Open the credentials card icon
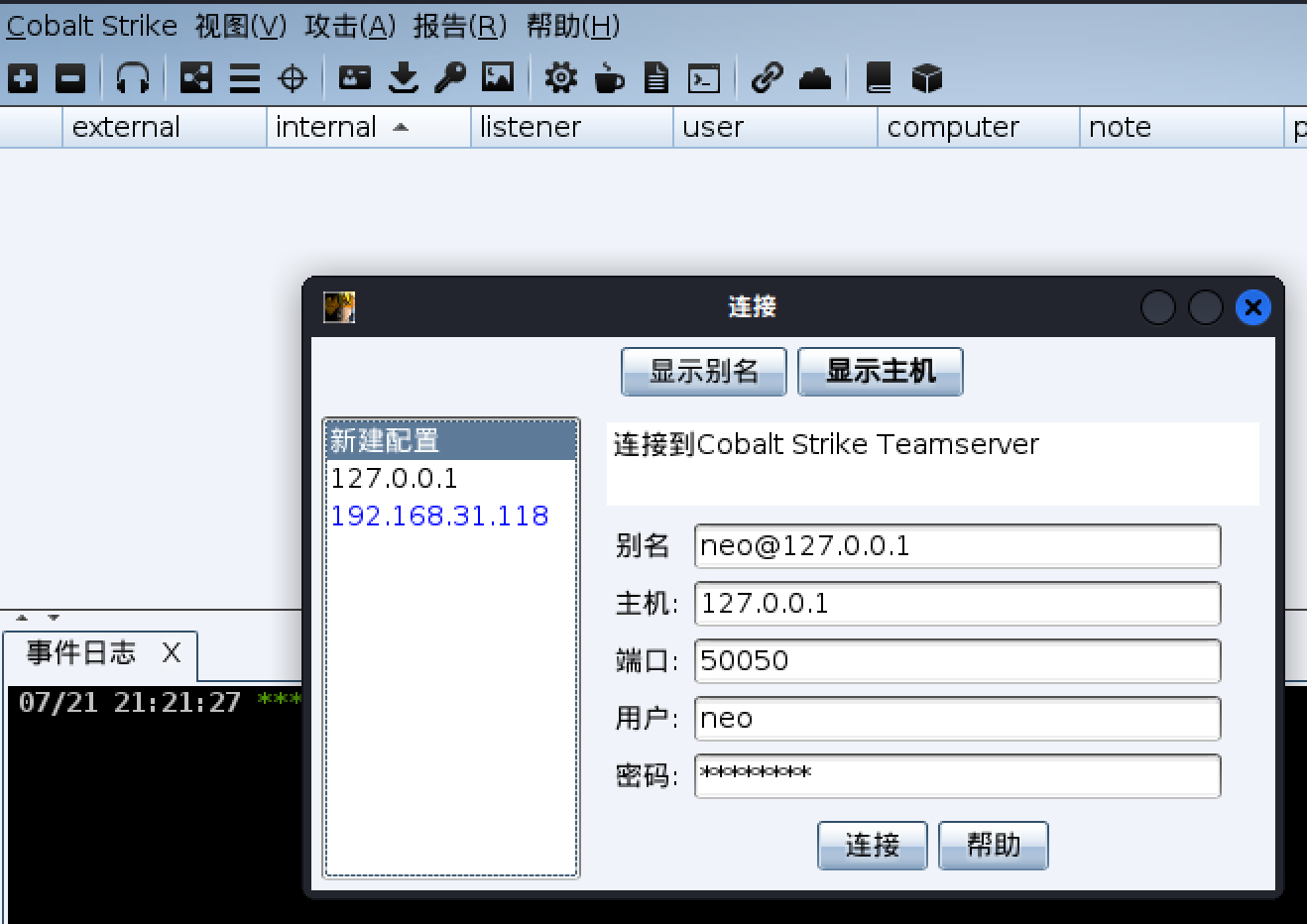1307x924 pixels. pyautogui.click(x=355, y=77)
